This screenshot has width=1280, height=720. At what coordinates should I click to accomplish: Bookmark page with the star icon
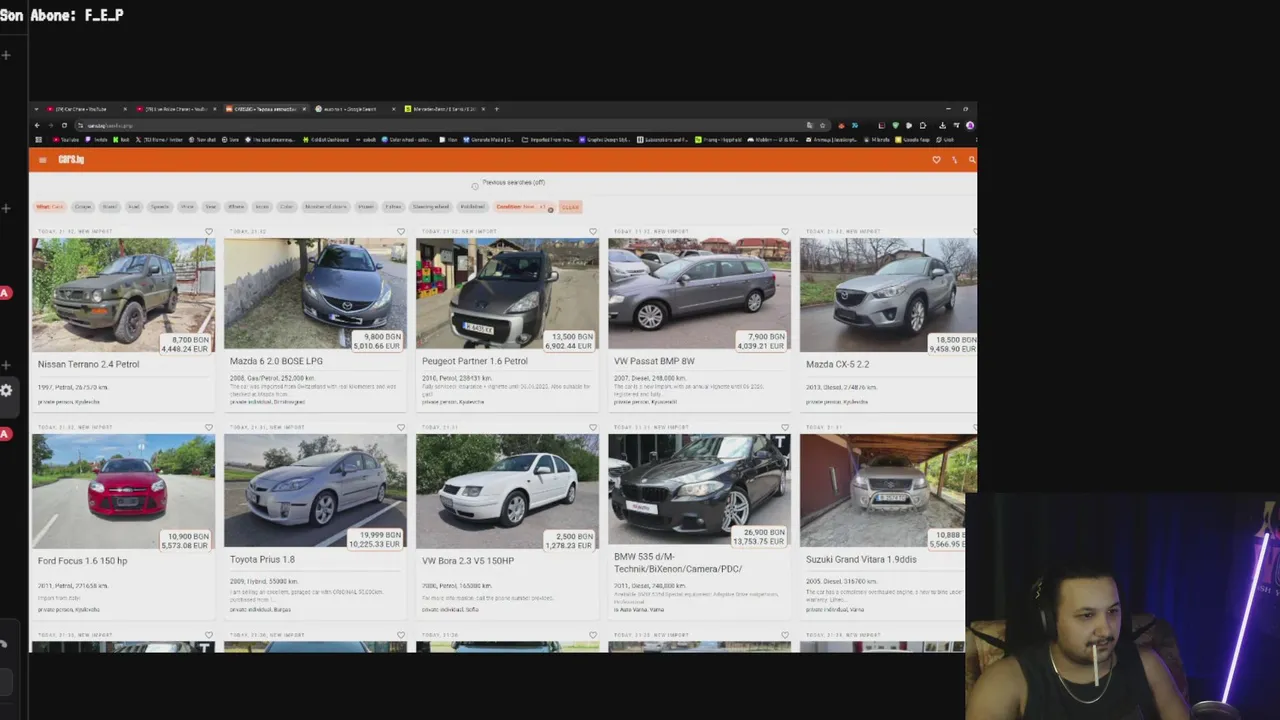(822, 126)
